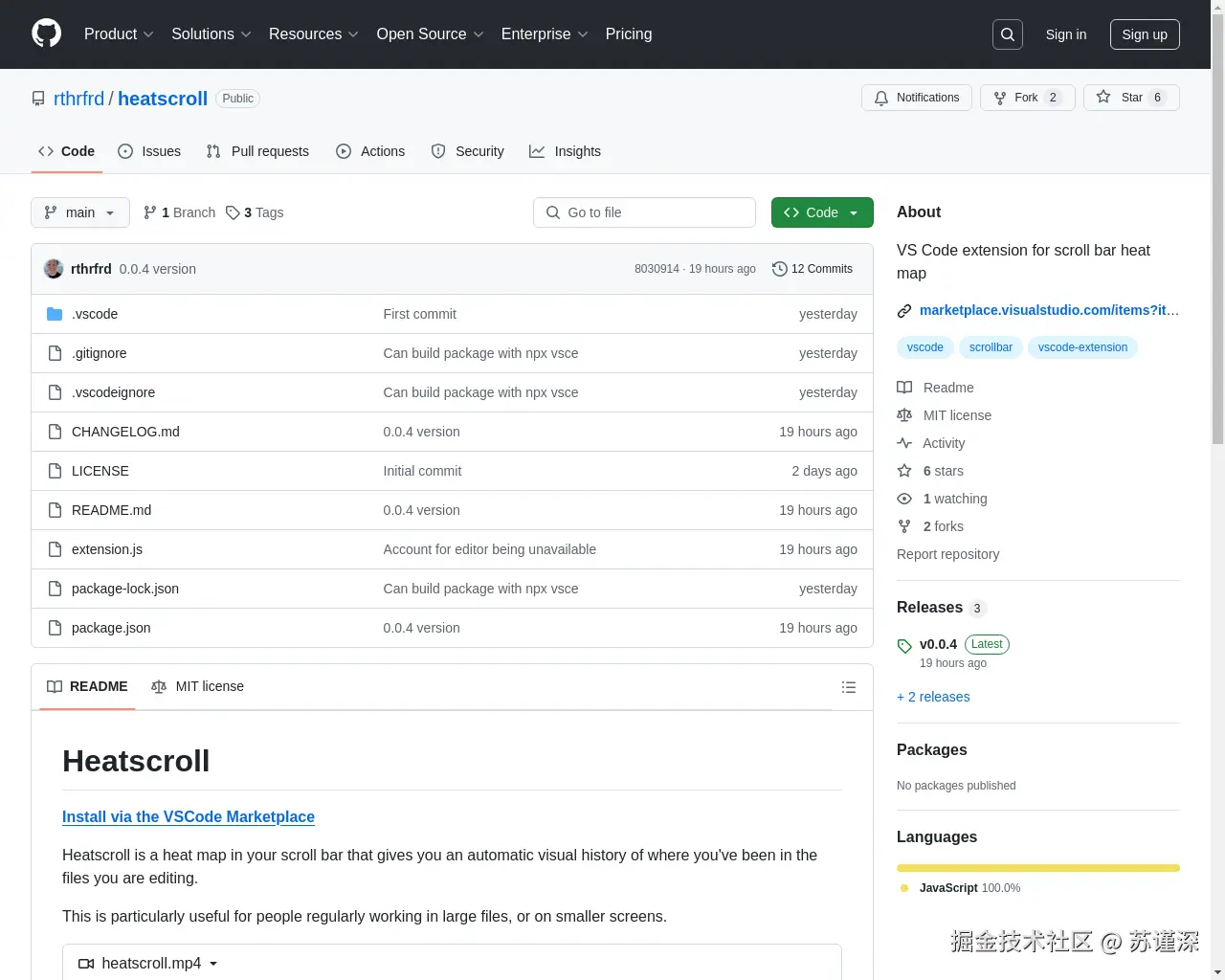Open the .vscode folder icon
The width and height of the screenshot is (1225, 980).
[x=55, y=314]
